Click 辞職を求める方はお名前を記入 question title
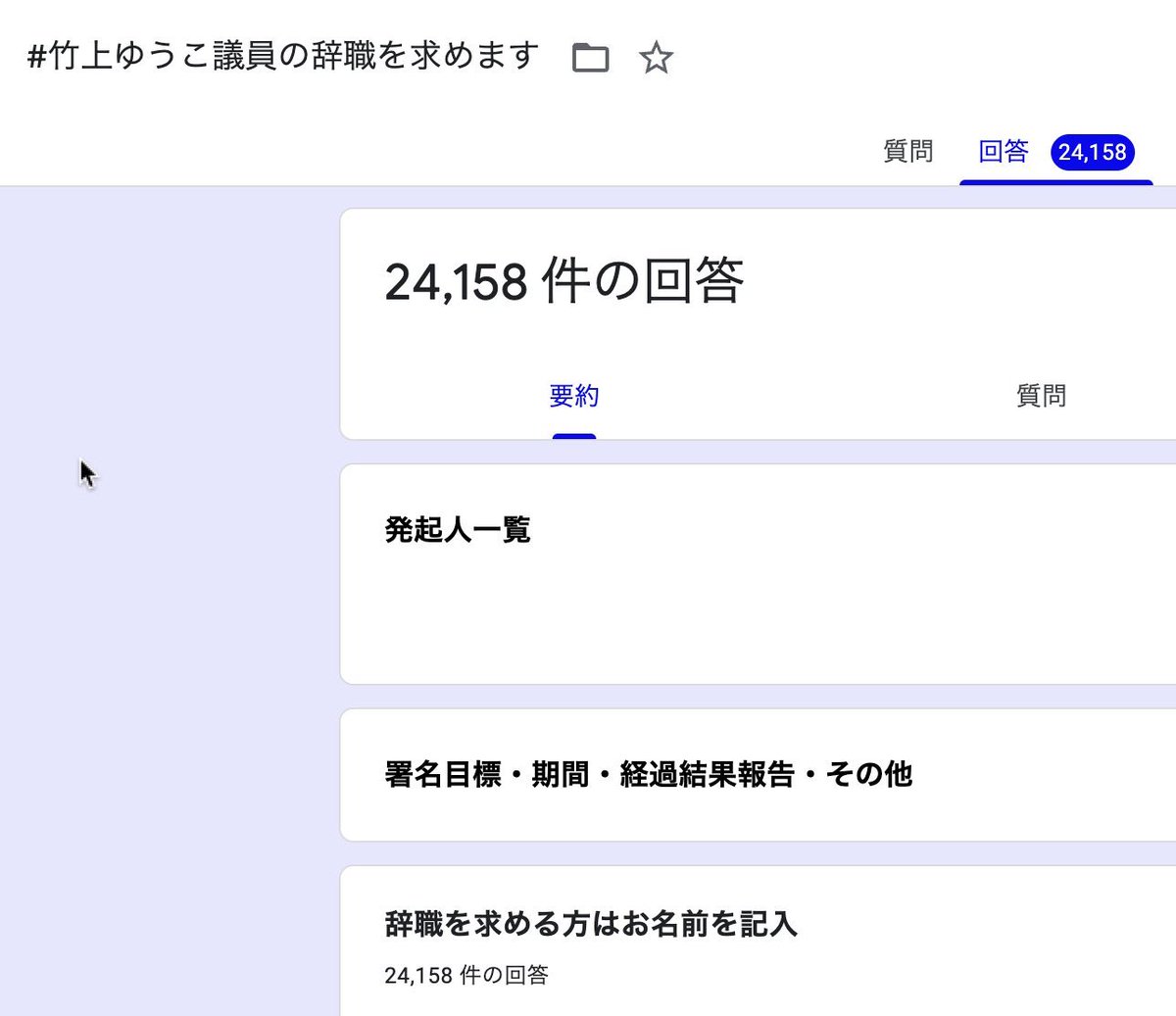 pyautogui.click(x=591, y=924)
